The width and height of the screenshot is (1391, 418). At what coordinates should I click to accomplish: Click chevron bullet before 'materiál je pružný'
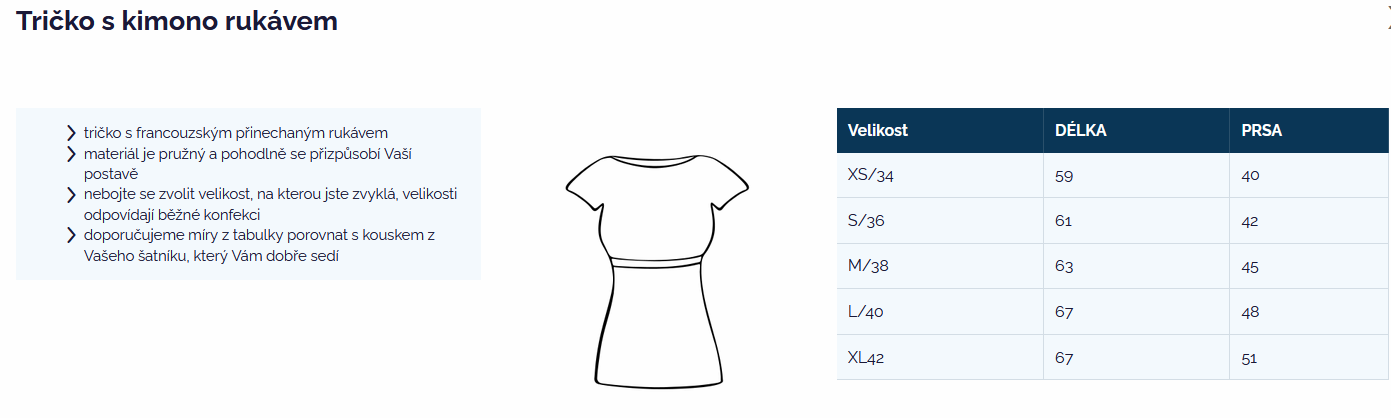71,154
